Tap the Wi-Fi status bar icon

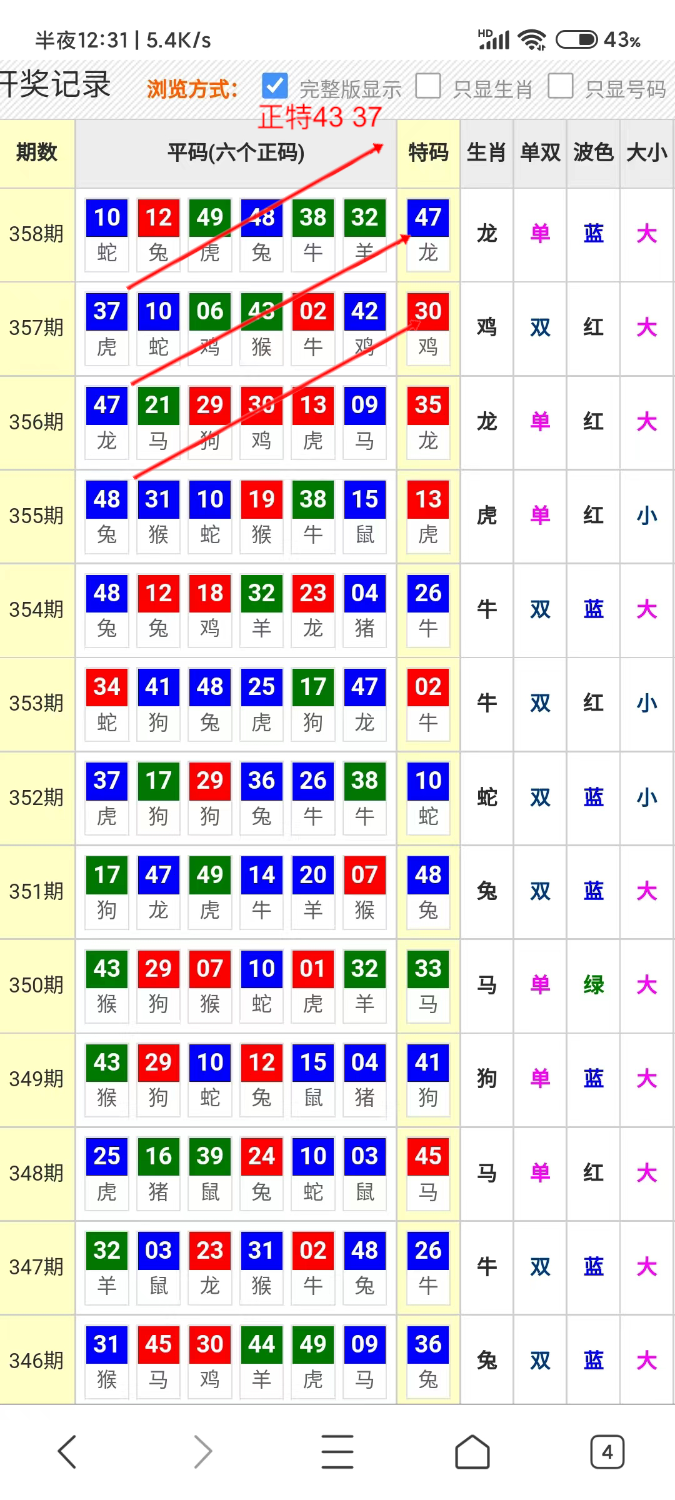[x=532, y=40]
